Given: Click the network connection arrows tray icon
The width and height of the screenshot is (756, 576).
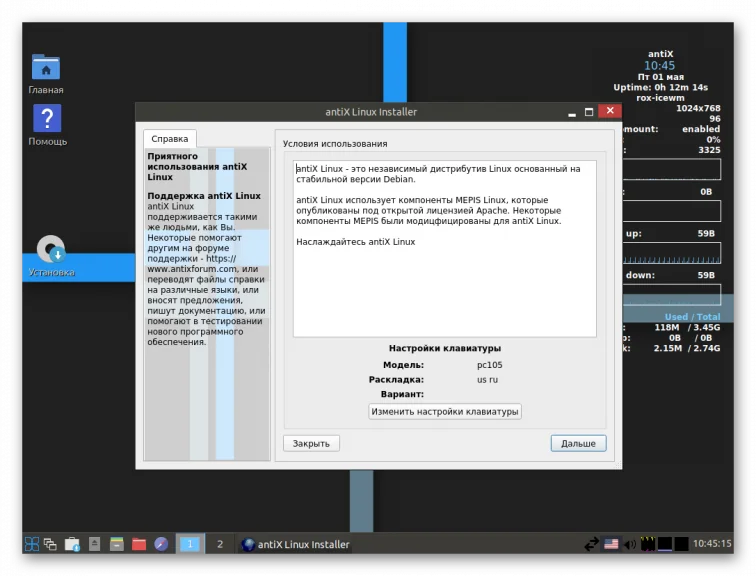Looking at the screenshot, I should (x=592, y=544).
